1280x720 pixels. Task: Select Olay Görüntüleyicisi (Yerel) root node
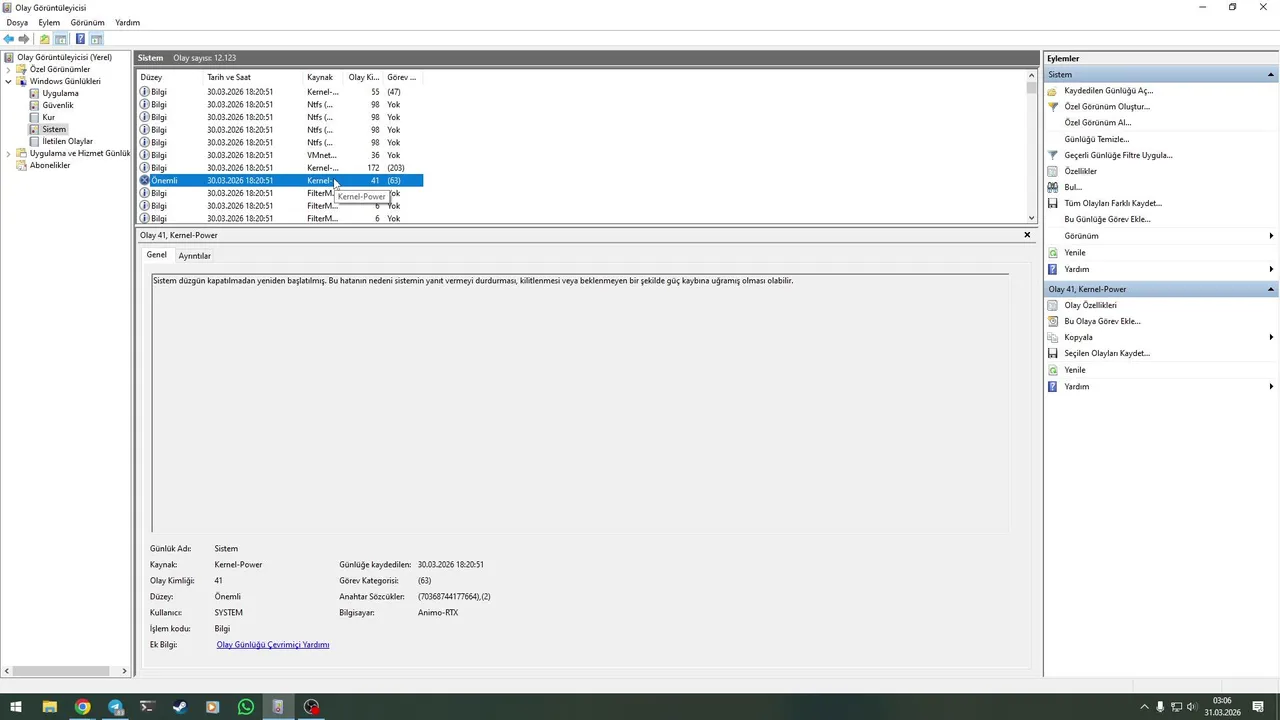coord(64,57)
